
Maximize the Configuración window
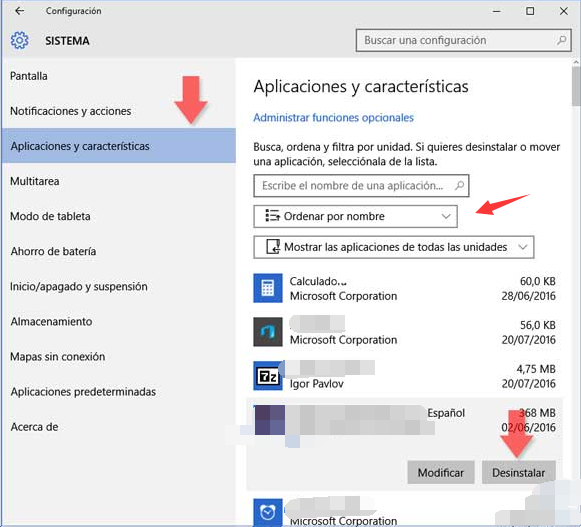click(x=530, y=11)
